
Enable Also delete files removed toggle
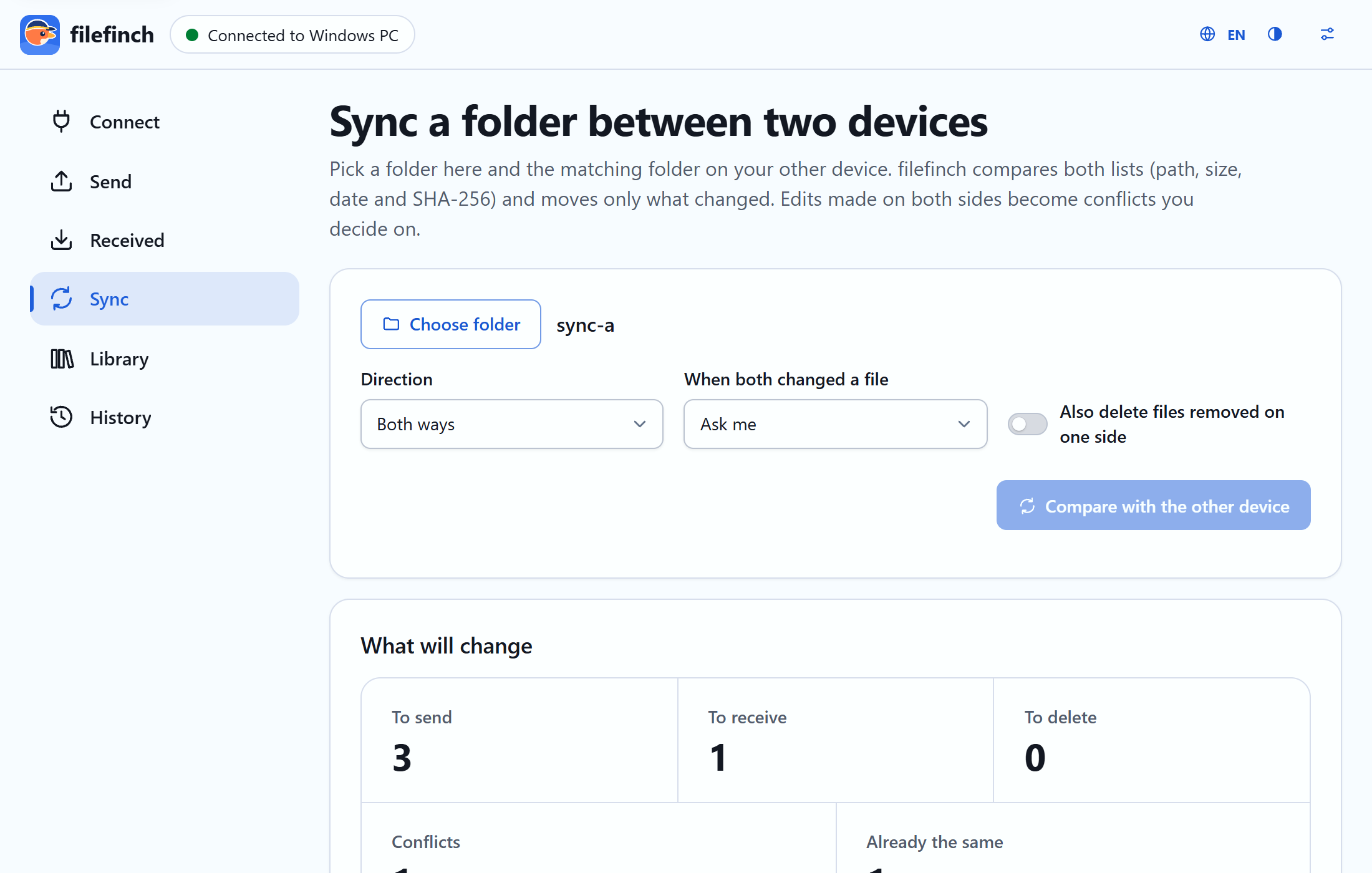click(1027, 424)
